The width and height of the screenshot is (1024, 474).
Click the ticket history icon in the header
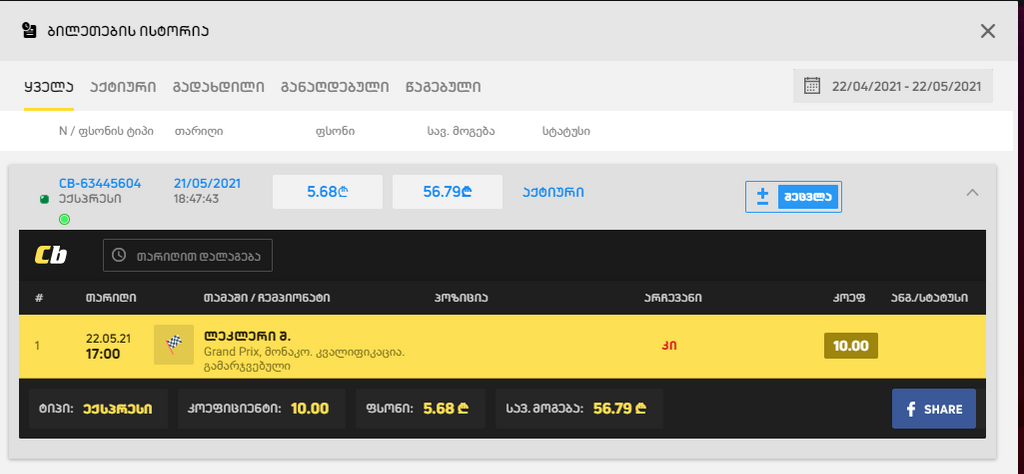point(29,31)
